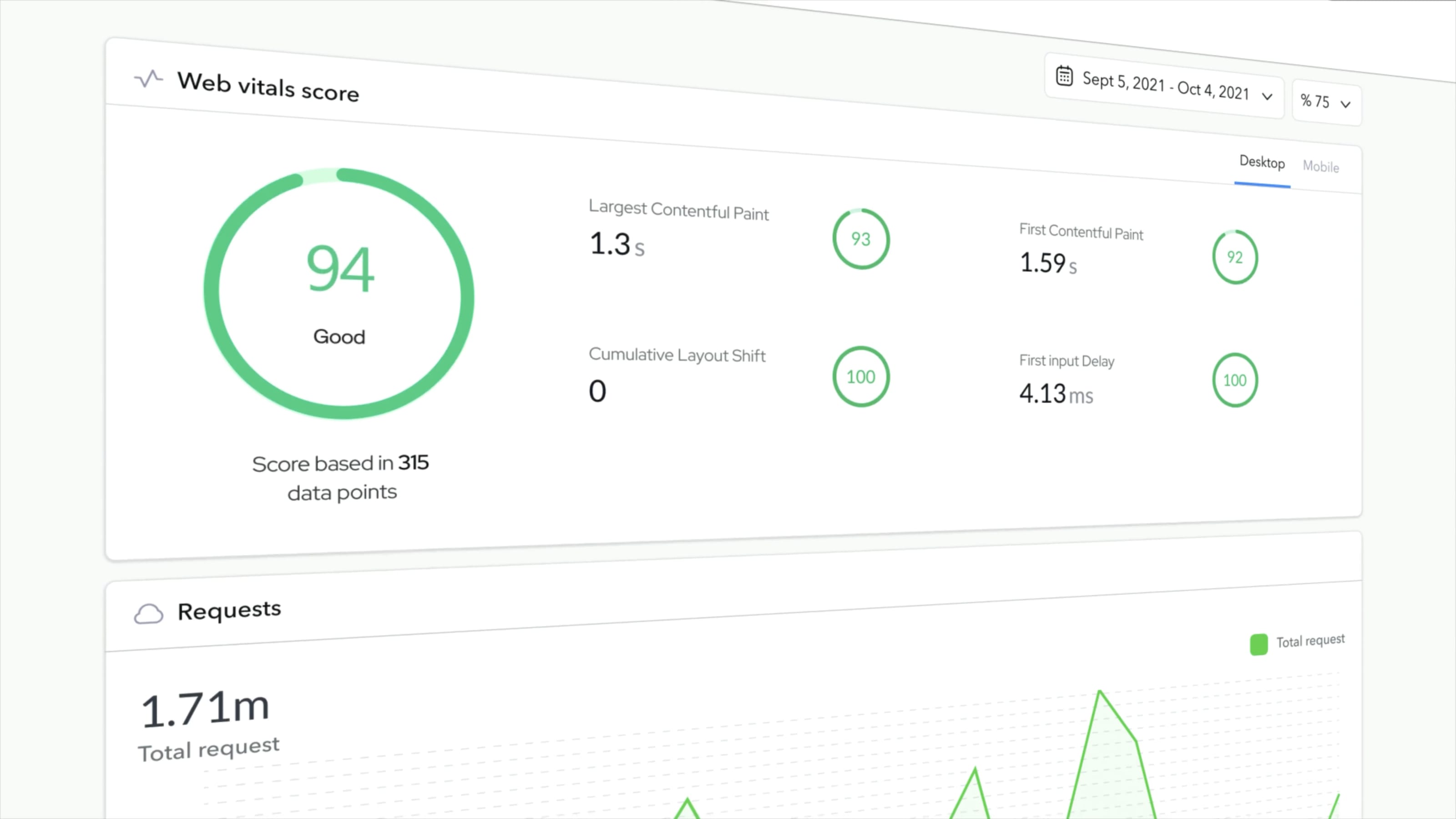Click the large 94 Good score ring

(x=339, y=294)
